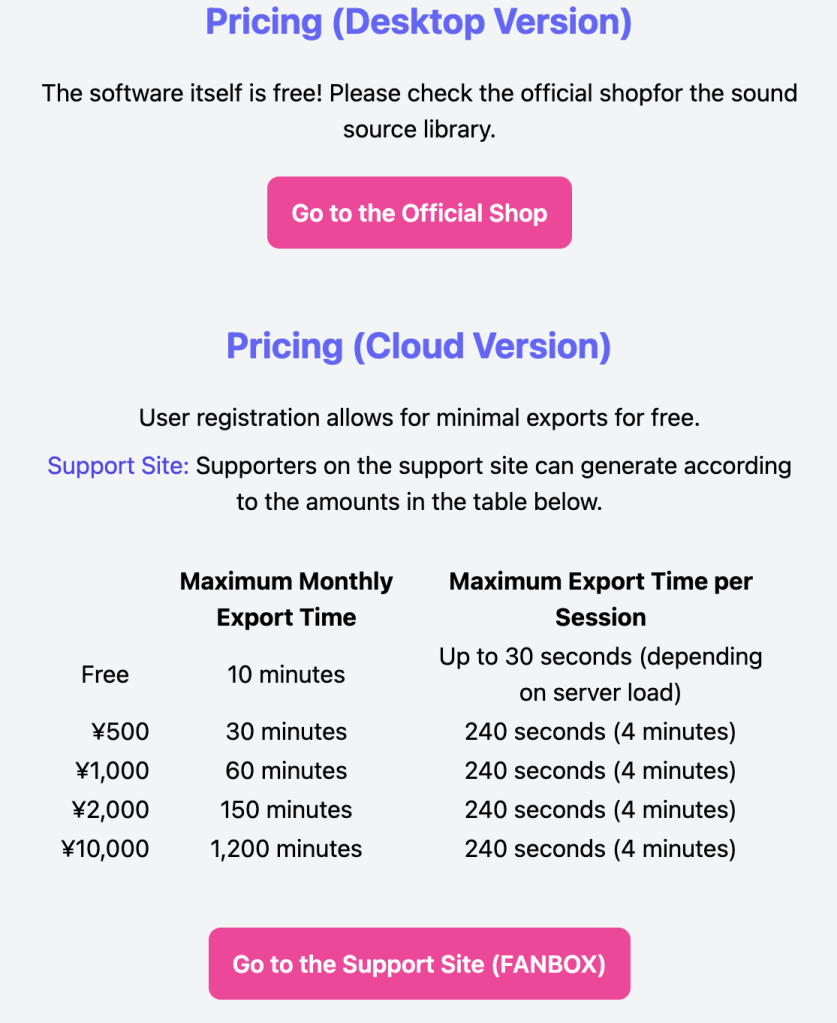This screenshot has width=837, height=1023.
Task: Open the Support Site (FANBOX) button
Action: pyautogui.click(x=419, y=964)
